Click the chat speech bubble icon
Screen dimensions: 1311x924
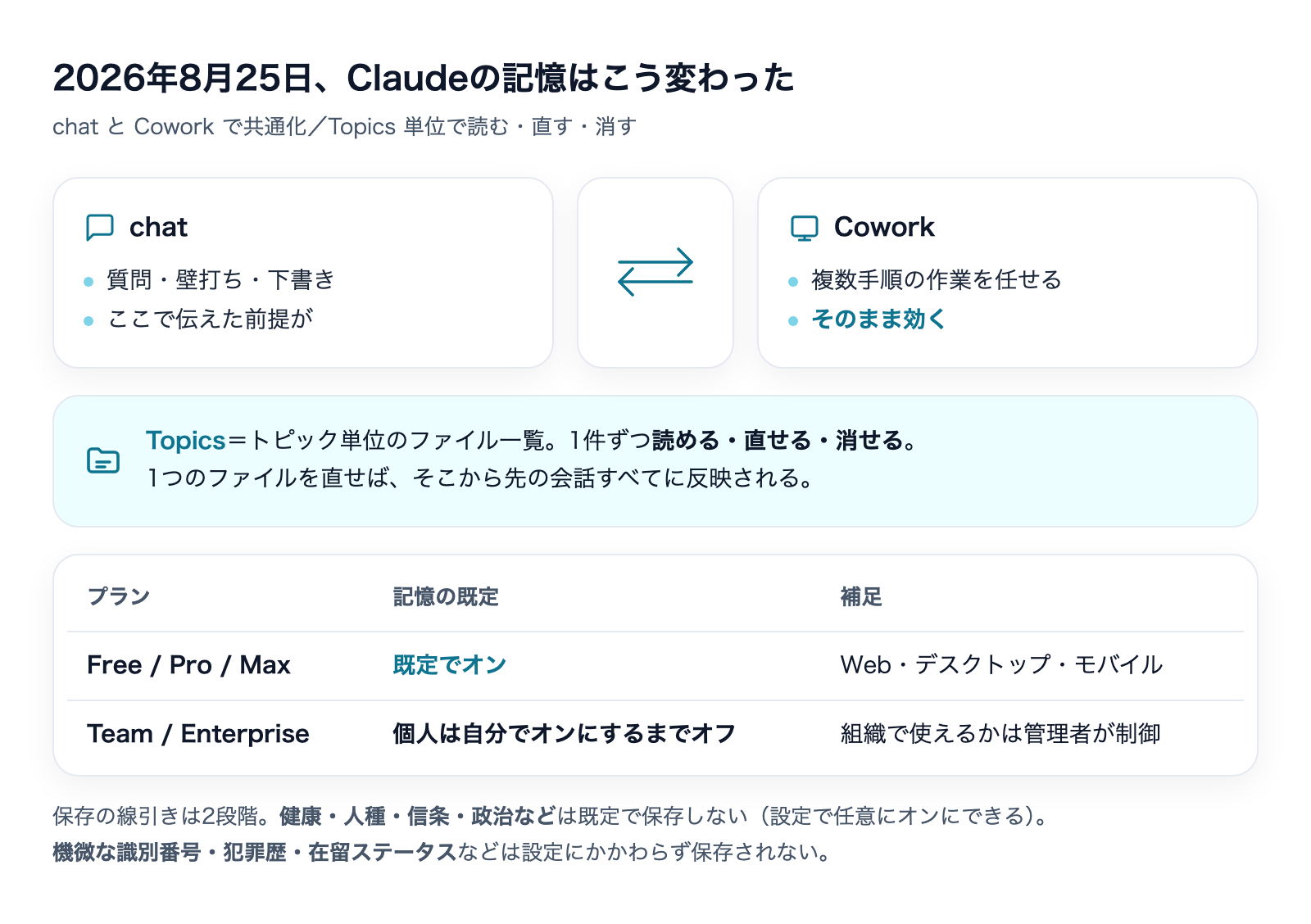pyautogui.click(x=100, y=228)
